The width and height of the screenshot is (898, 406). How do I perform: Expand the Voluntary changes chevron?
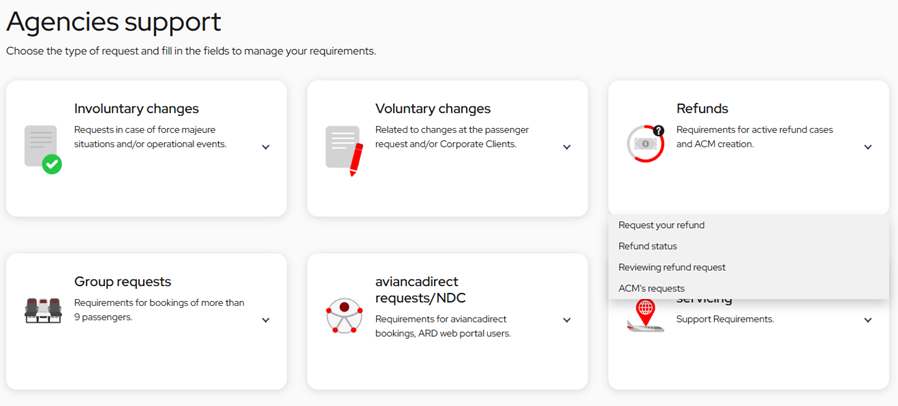click(567, 147)
